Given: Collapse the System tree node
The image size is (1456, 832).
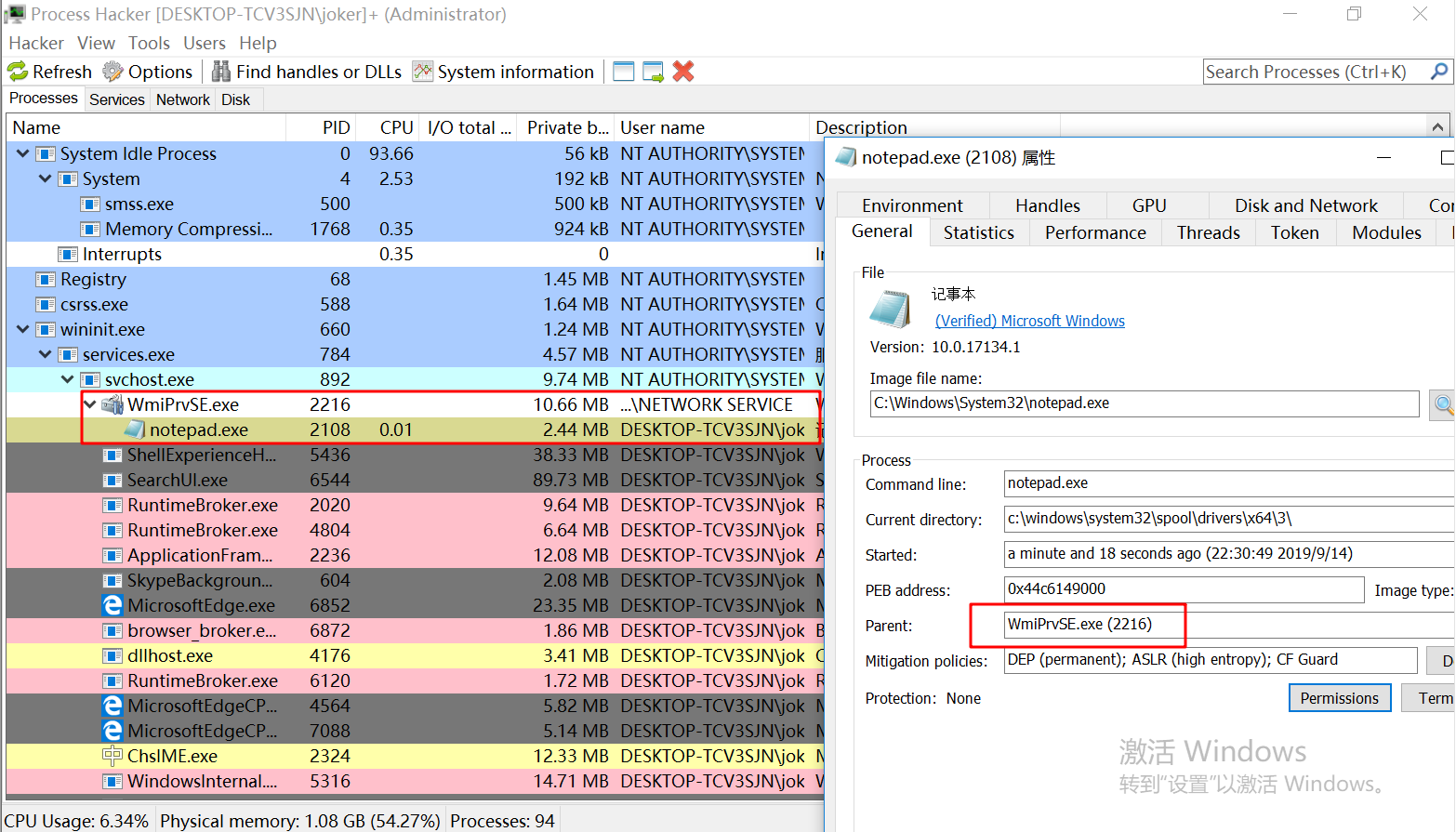Looking at the screenshot, I should pyautogui.click(x=45, y=178).
